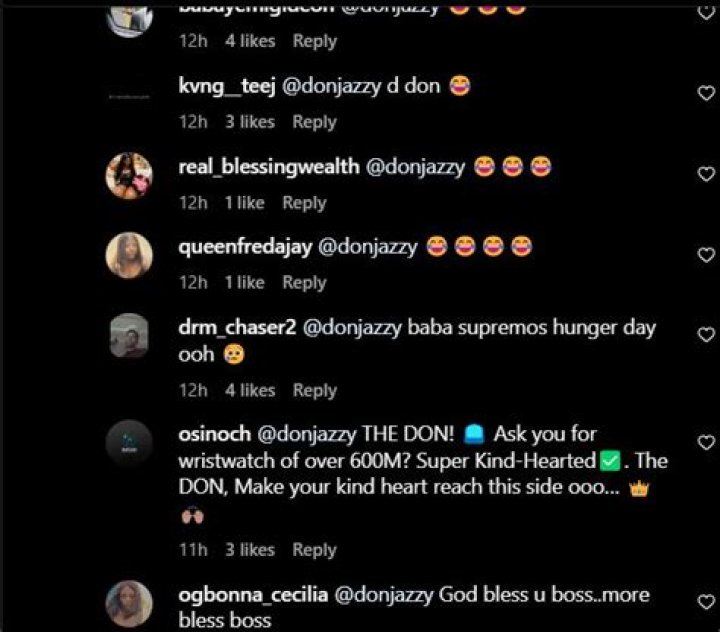Like queenfredajay's comment with heart icon
This screenshot has width=720, height=632.
[706, 253]
